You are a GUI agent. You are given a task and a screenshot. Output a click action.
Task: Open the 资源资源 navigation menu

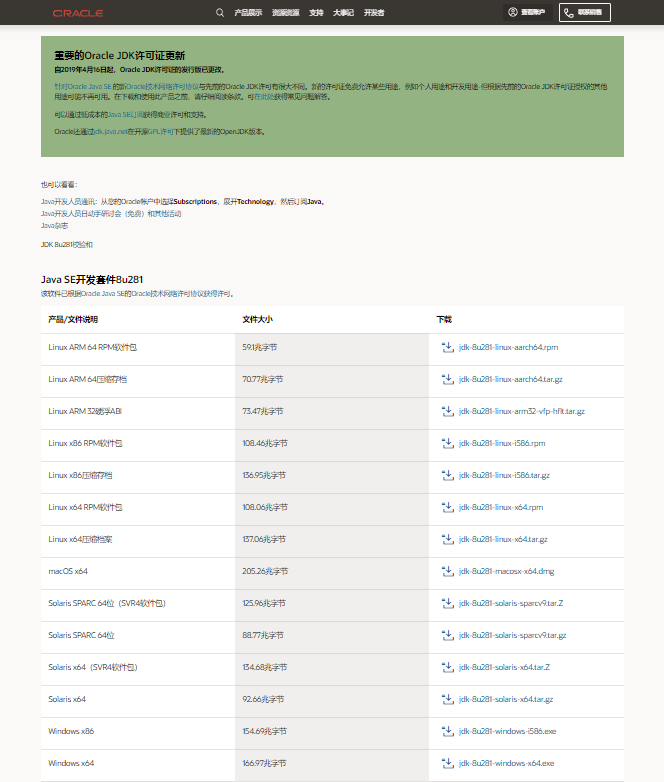285,12
